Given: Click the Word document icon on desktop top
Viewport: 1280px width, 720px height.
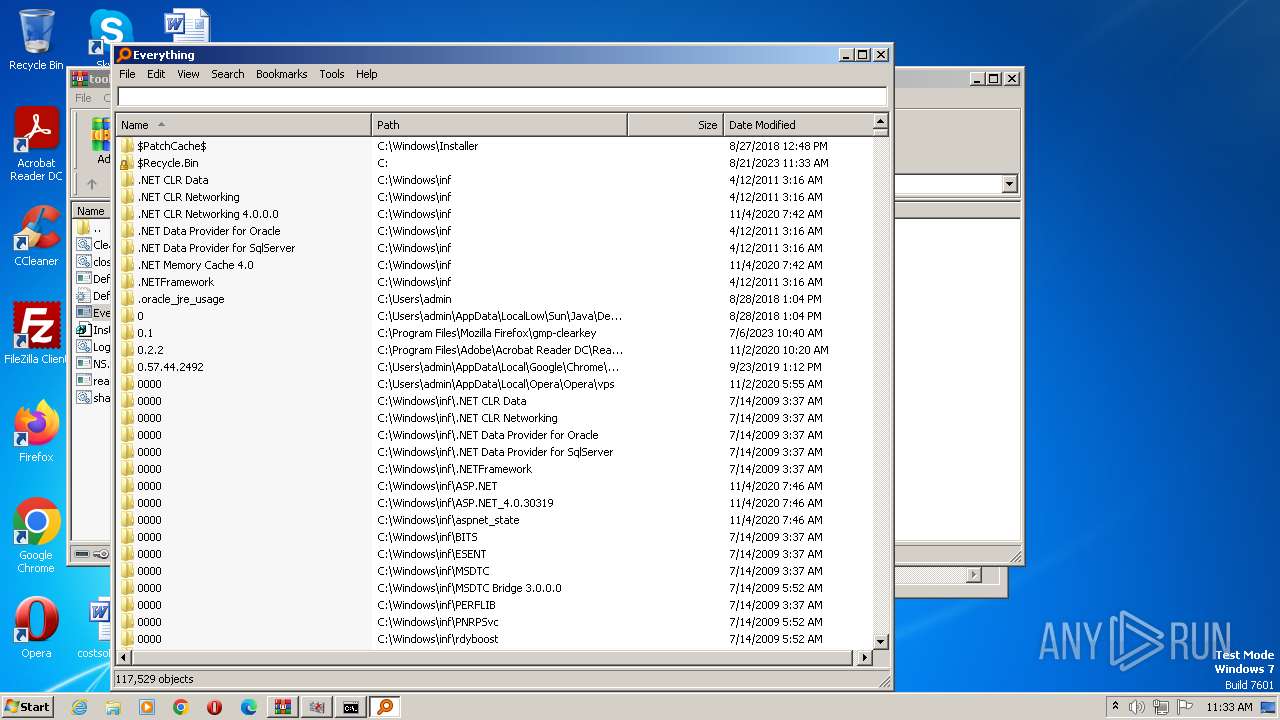Looking at the screenshot, I should click(x=186, y=28).
